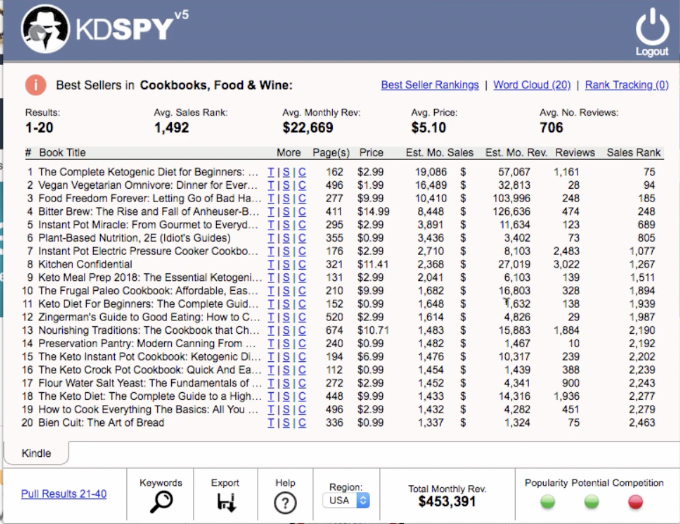
Task: Open Best Seller Rankings link
Action: 430,85
